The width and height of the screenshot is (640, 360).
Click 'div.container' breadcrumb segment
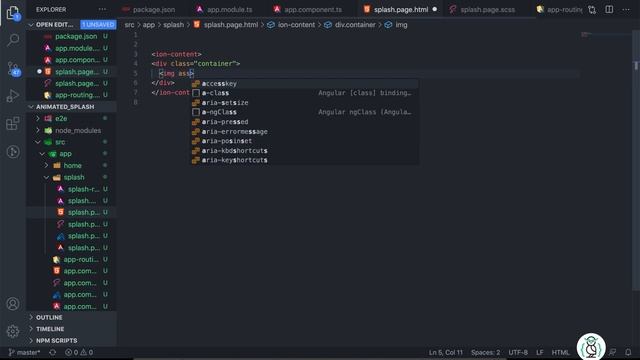[355, 25]
